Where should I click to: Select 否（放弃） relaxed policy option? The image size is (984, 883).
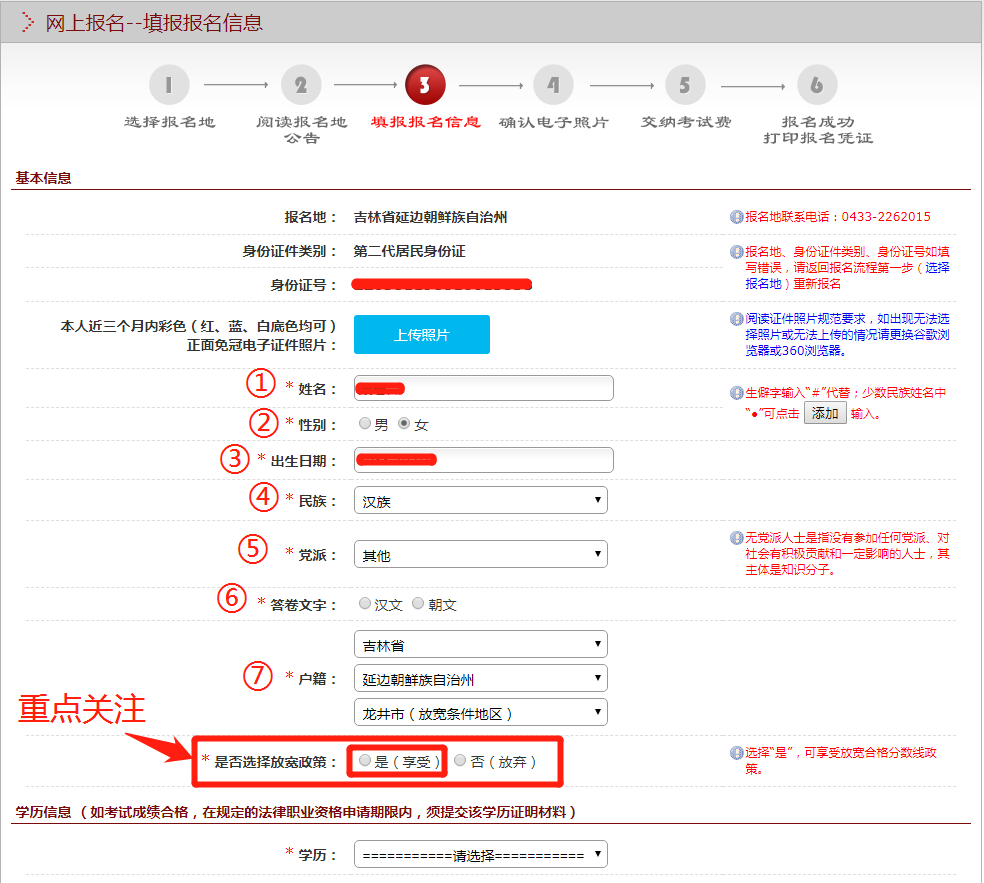click(x=460, y=761)
